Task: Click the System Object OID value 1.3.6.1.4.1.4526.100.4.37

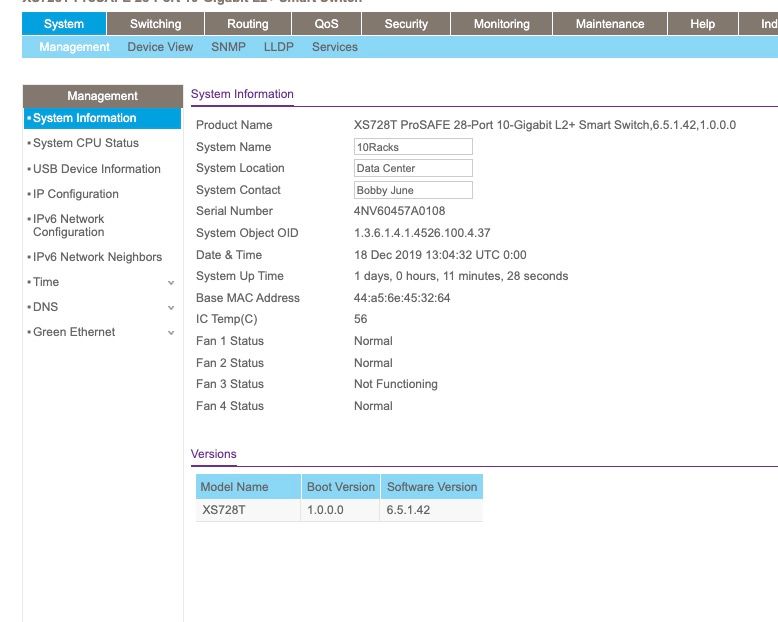Action: [x=422, y=233]
